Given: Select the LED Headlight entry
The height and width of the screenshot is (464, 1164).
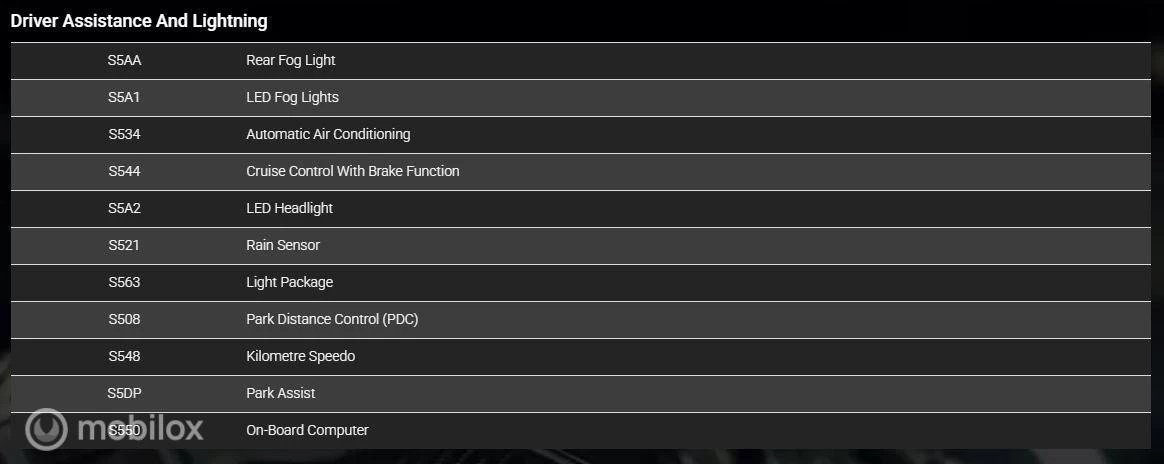Looking at the screenshot, I should tap(289, 208).
